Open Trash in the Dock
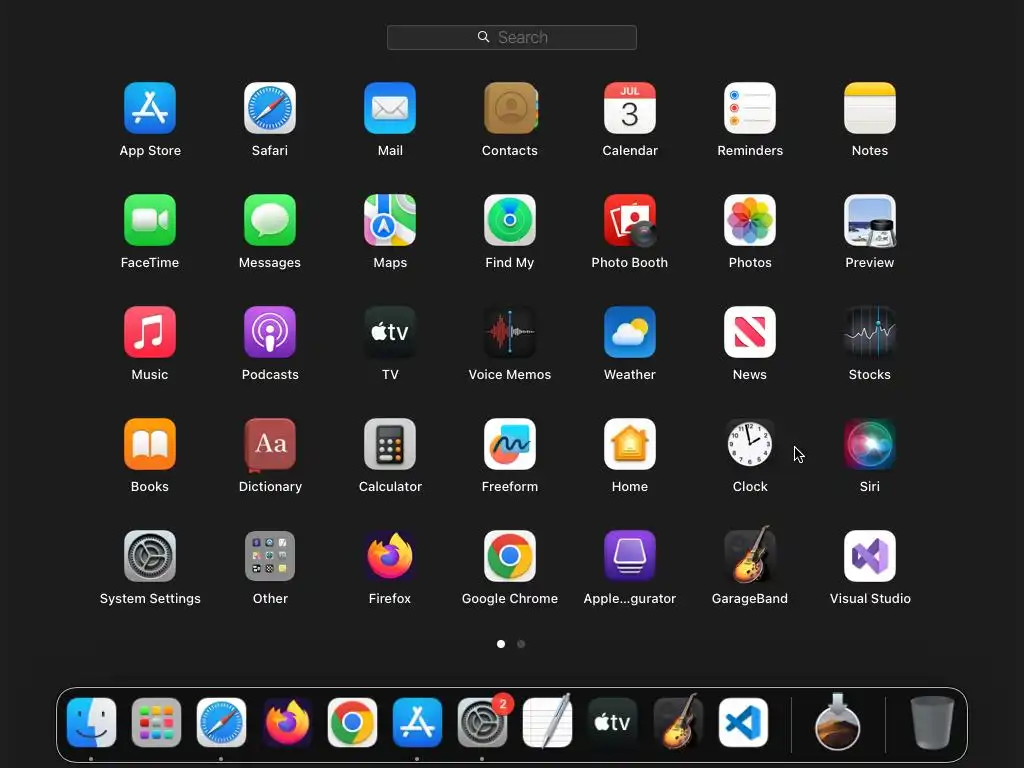 (x=932, y=722)
